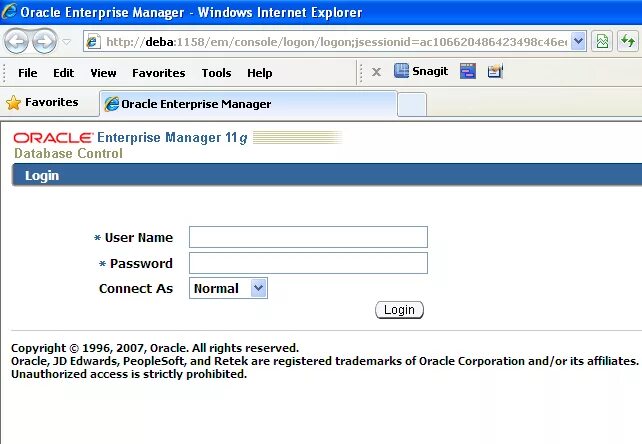
Task: Click the User Name input field
Action: pyautogui.click(x=308, y=237)
